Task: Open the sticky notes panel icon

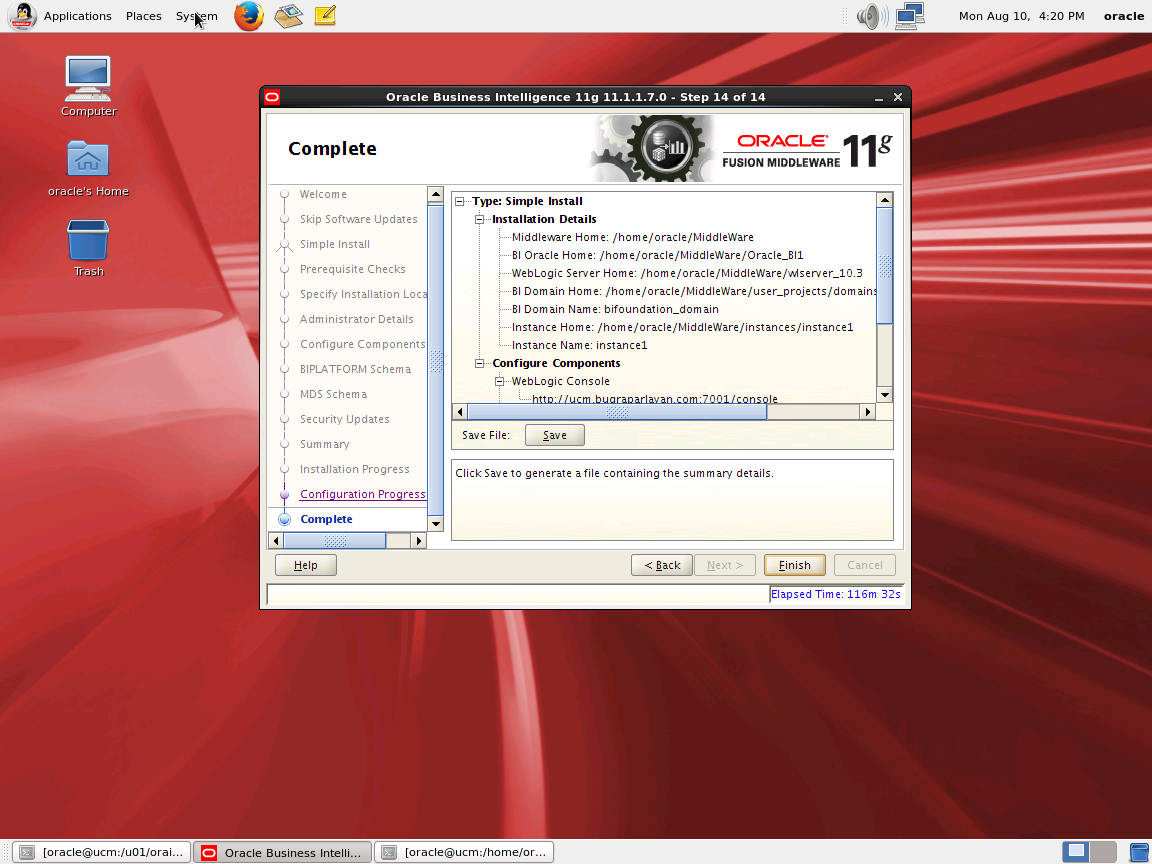Action: (325, 15)
